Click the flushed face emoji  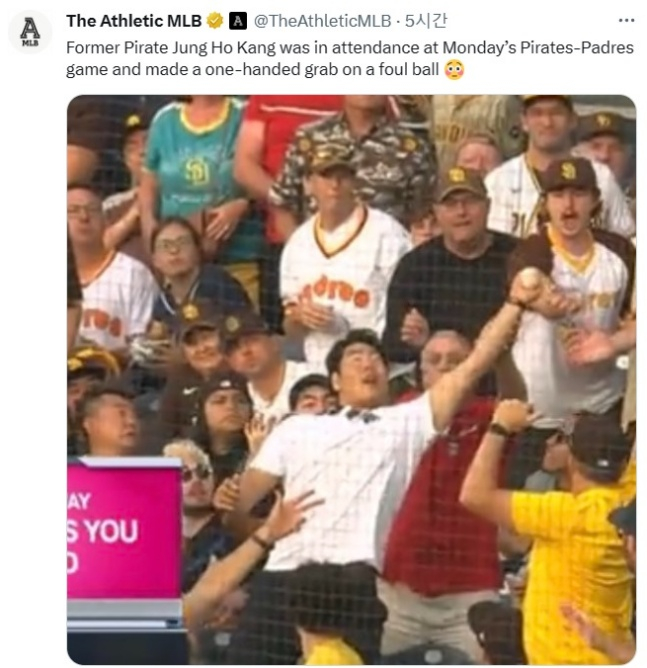coord(454,70)
